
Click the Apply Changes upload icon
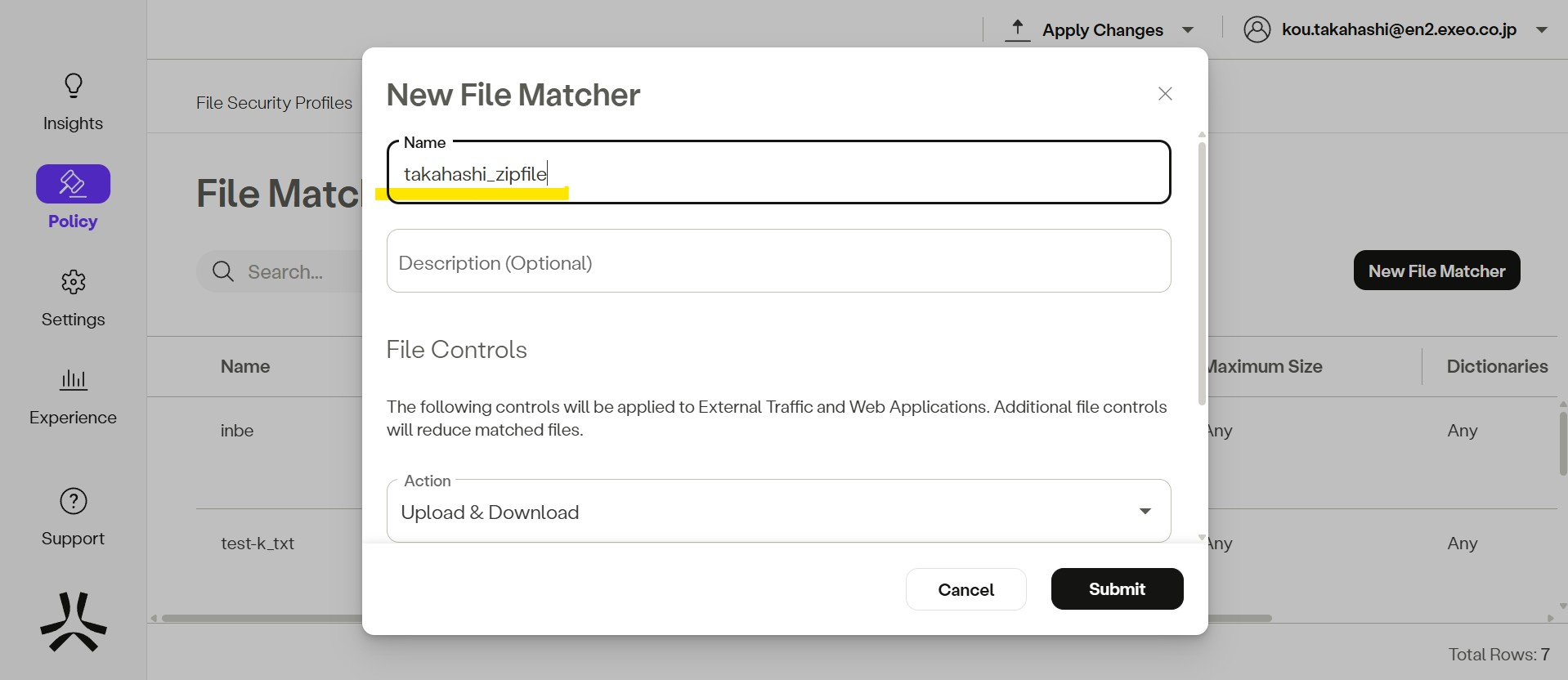pyautogui.click(x=1017, y=30)
